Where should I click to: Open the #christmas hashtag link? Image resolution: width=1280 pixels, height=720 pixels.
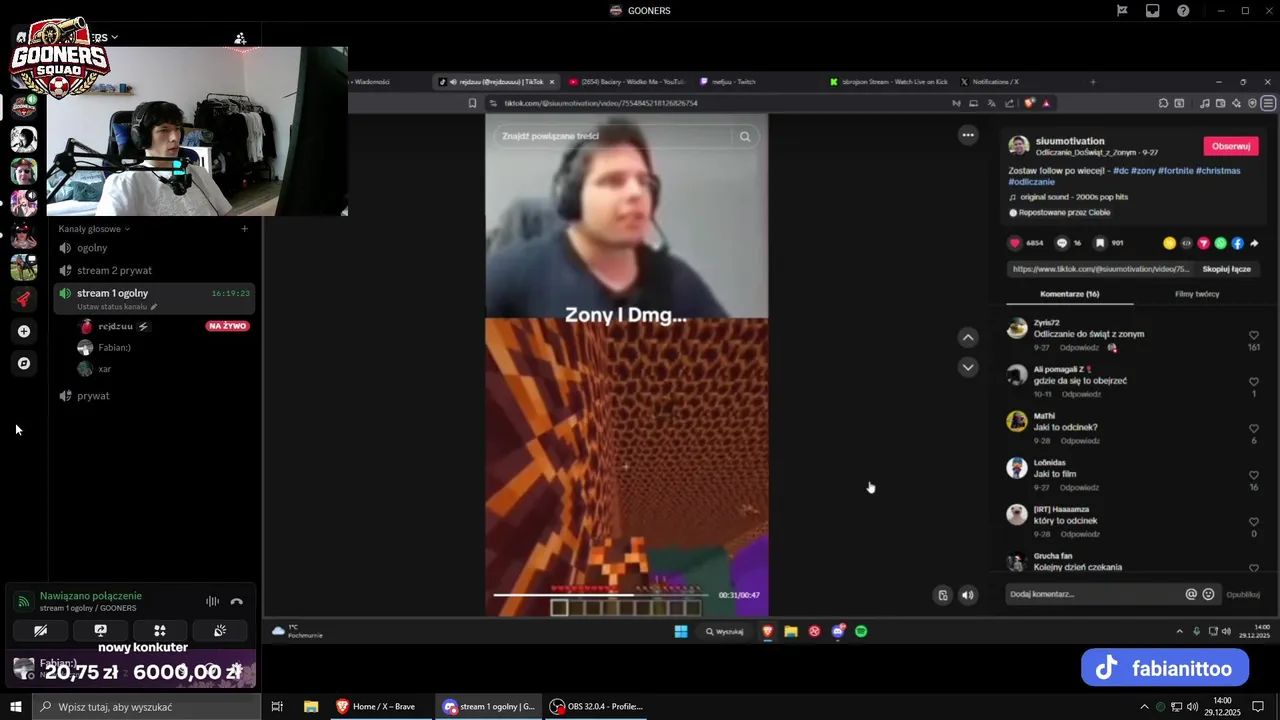tap(1218, 171)
